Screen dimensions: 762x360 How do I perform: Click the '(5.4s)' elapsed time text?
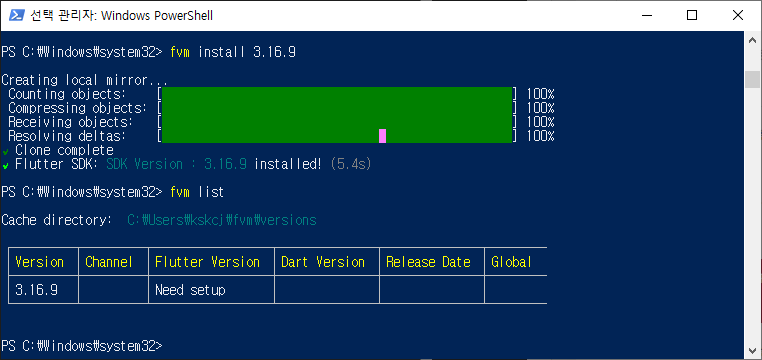pyautogui.click(x=351, y=164)
